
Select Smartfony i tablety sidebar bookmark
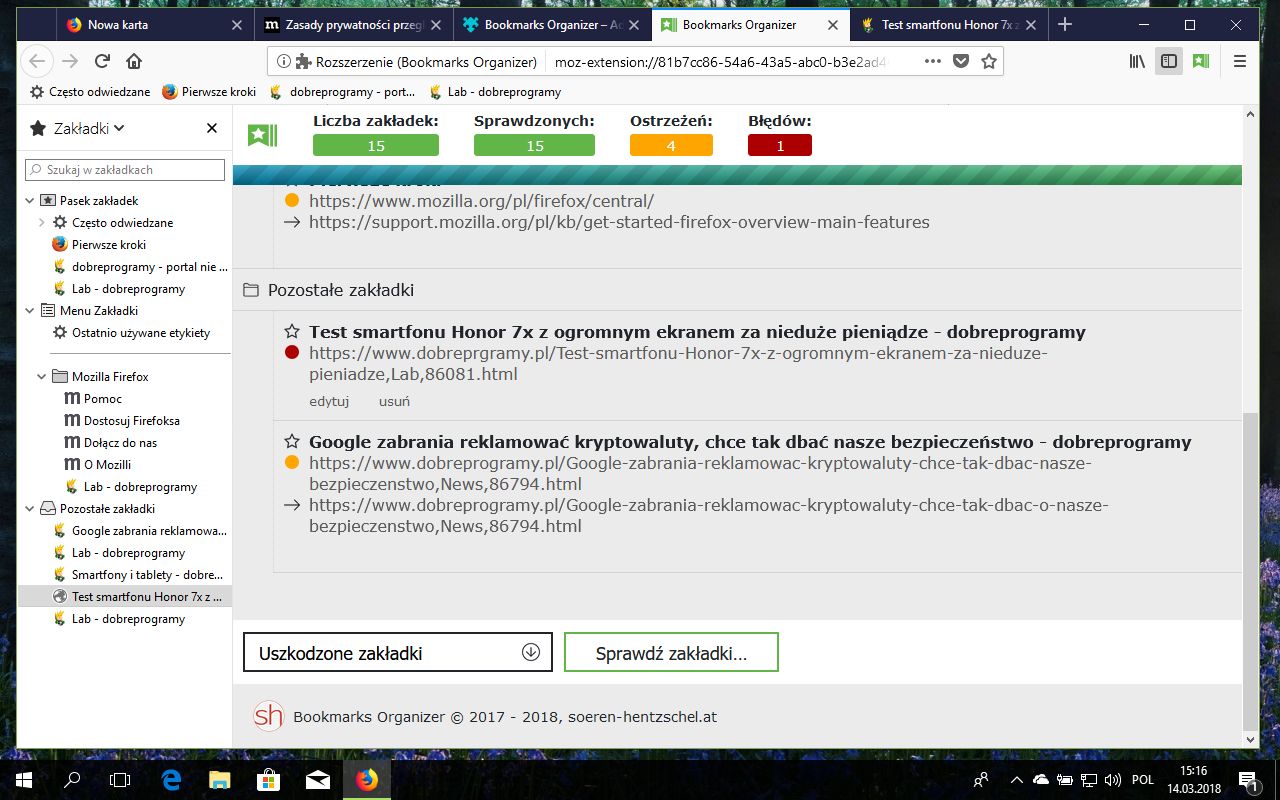tap(140, 574)
